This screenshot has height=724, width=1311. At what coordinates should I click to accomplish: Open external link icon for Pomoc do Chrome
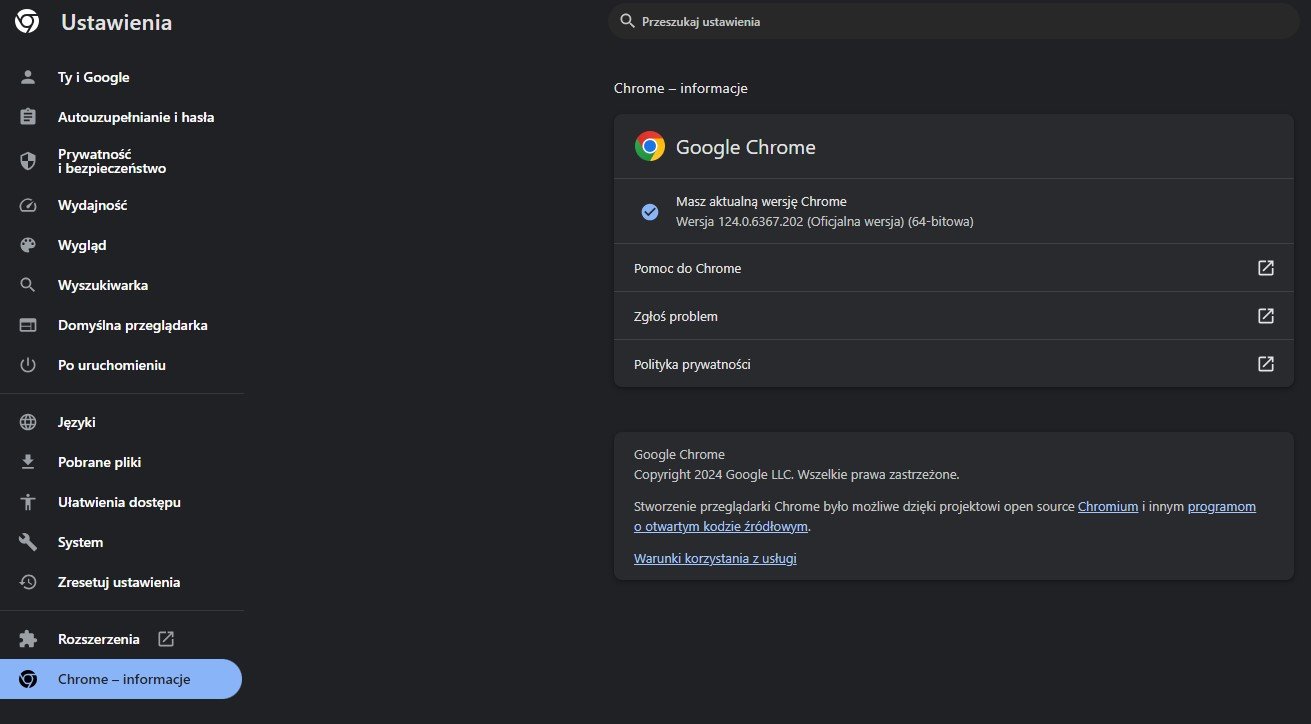point(1266,268)
